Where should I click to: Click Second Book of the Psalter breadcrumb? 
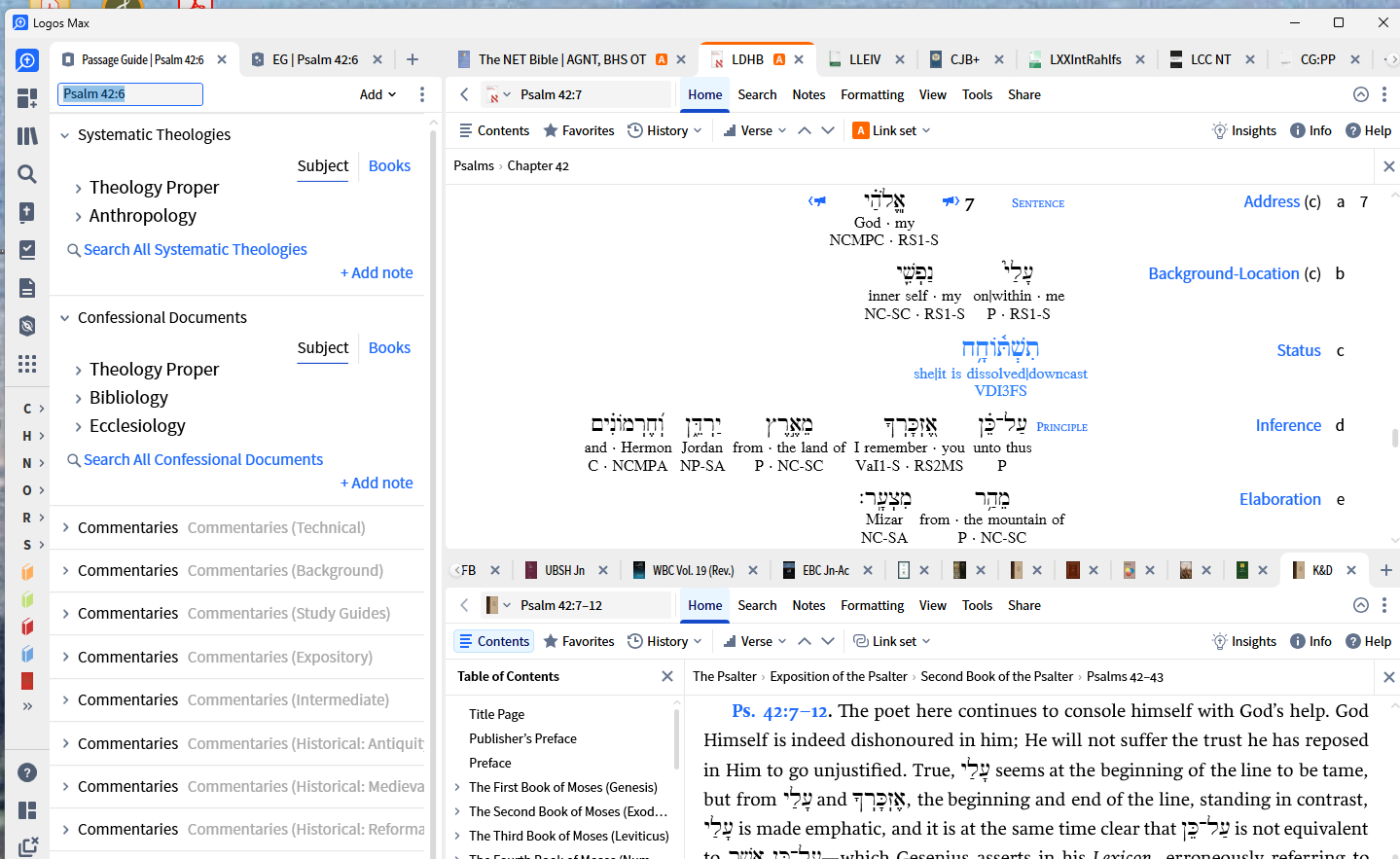click(x=996, y=677)
